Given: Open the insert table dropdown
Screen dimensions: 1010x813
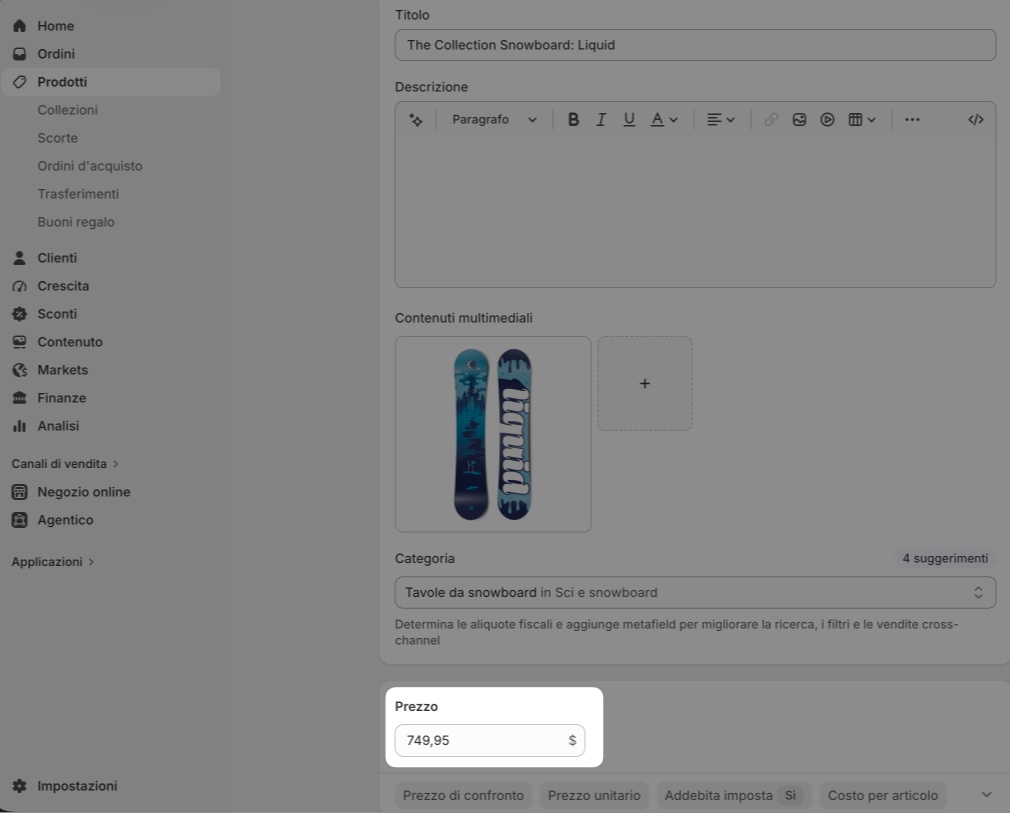Looking at the screenshot, I should 862,120.
